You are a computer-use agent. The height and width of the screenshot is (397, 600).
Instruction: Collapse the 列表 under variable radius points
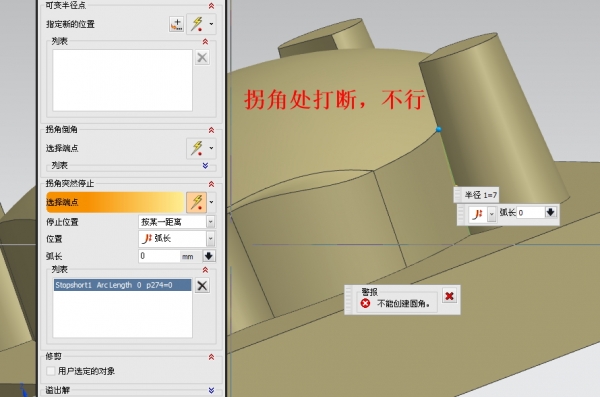click(205, 41)
